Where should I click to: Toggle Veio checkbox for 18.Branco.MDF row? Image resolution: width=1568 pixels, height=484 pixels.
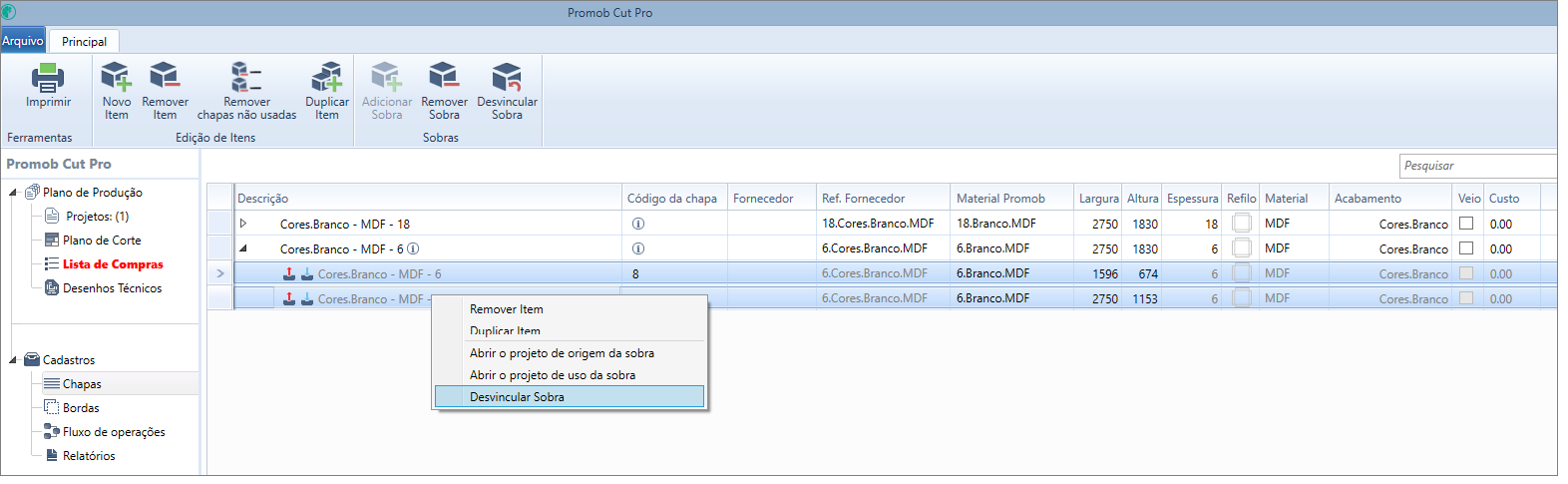pyautogui.click(x=1466, y=224)
